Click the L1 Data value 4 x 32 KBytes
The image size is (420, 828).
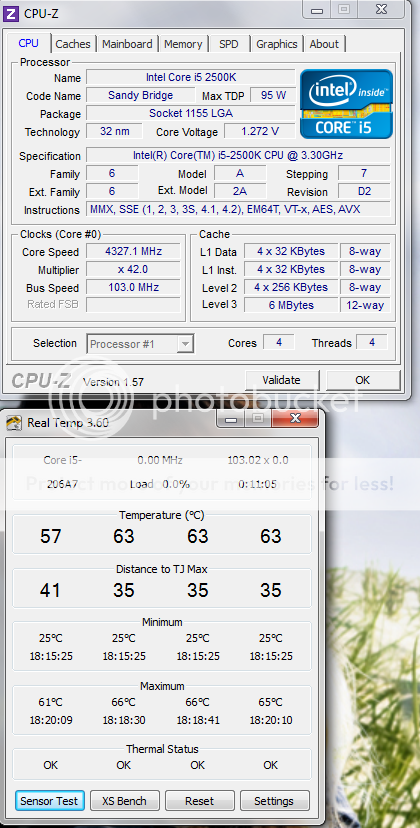pos(291,251)
